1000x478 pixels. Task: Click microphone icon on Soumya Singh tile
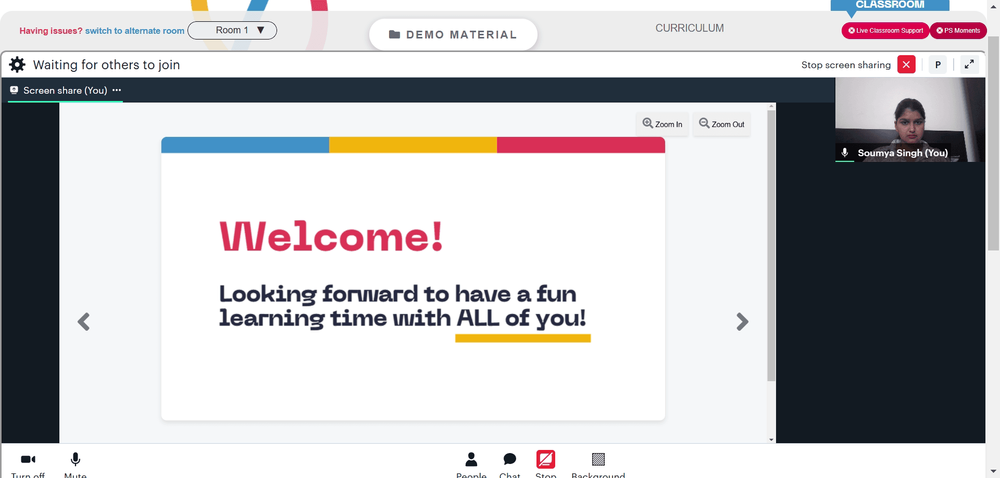845,153
